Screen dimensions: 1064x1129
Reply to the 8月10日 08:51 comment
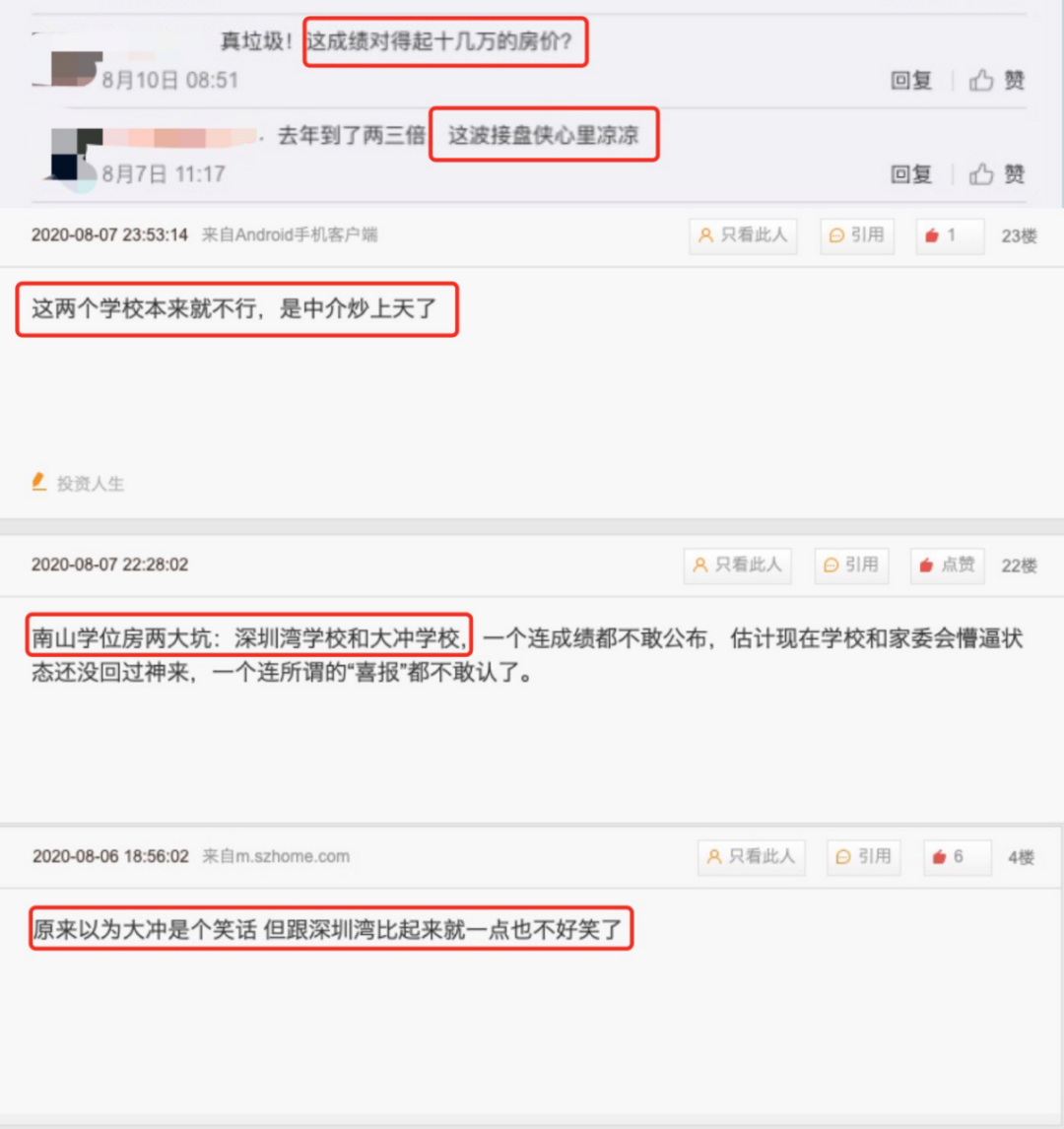tap(911, 80)
